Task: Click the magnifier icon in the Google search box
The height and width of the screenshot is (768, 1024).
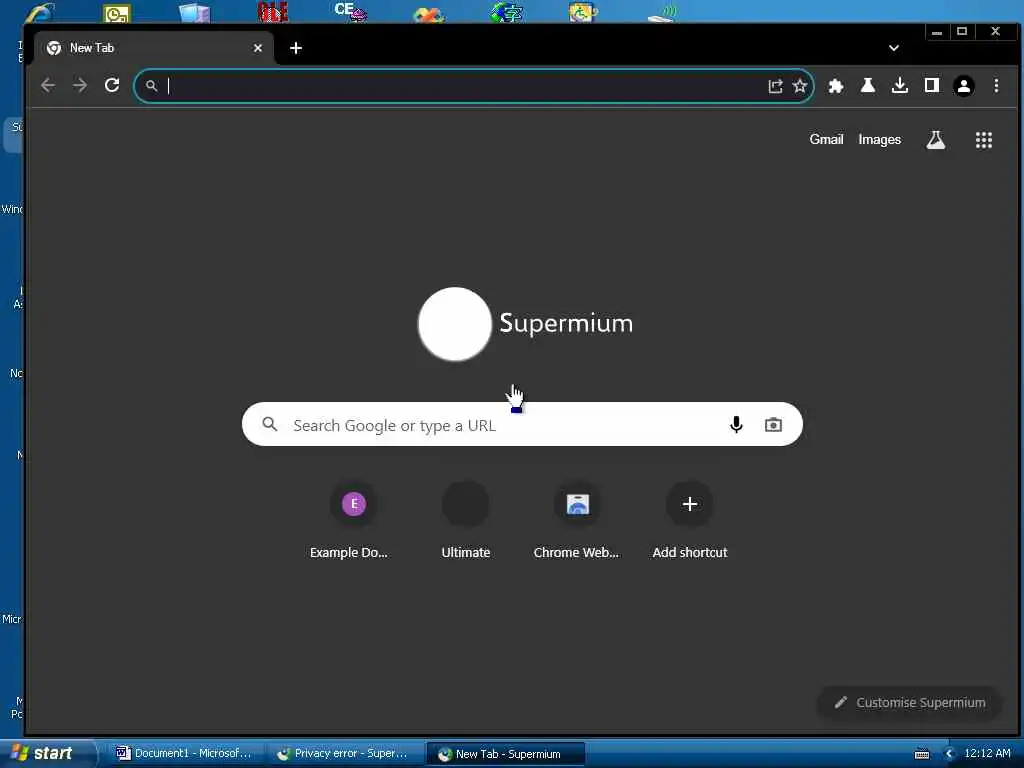Action: [x=270, y=424]
